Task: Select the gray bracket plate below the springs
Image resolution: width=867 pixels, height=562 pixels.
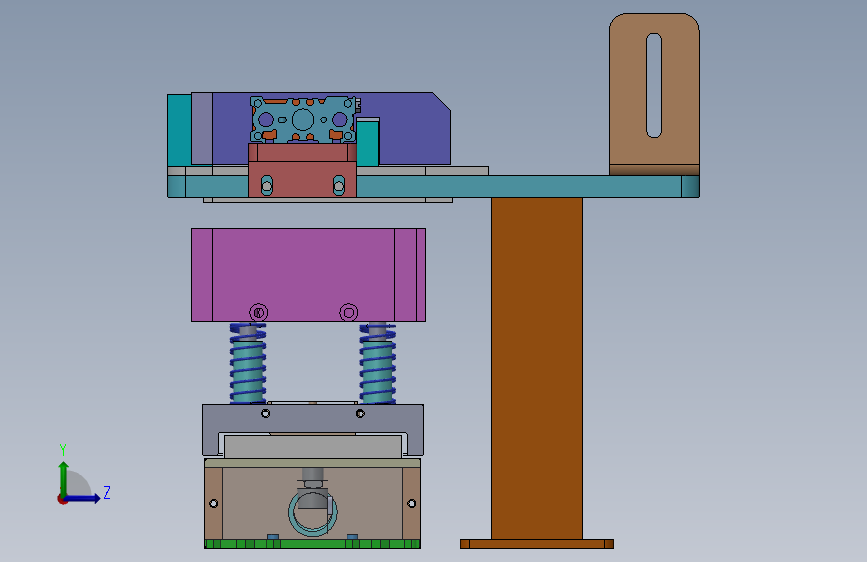Action: coord(313,417)
